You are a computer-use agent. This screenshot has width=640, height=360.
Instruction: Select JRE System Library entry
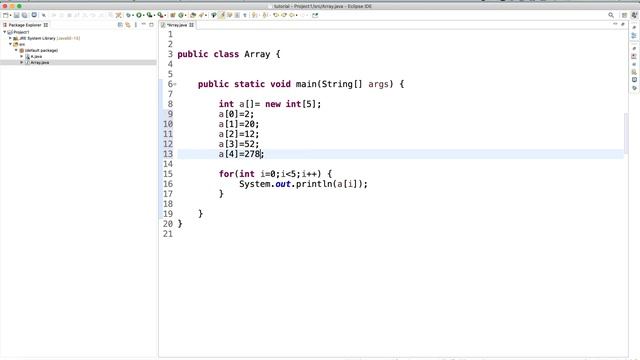(47, 38)
